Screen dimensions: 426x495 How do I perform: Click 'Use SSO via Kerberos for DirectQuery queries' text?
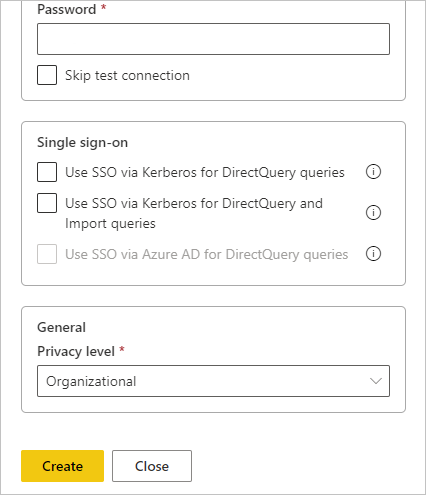pos(205,173)
